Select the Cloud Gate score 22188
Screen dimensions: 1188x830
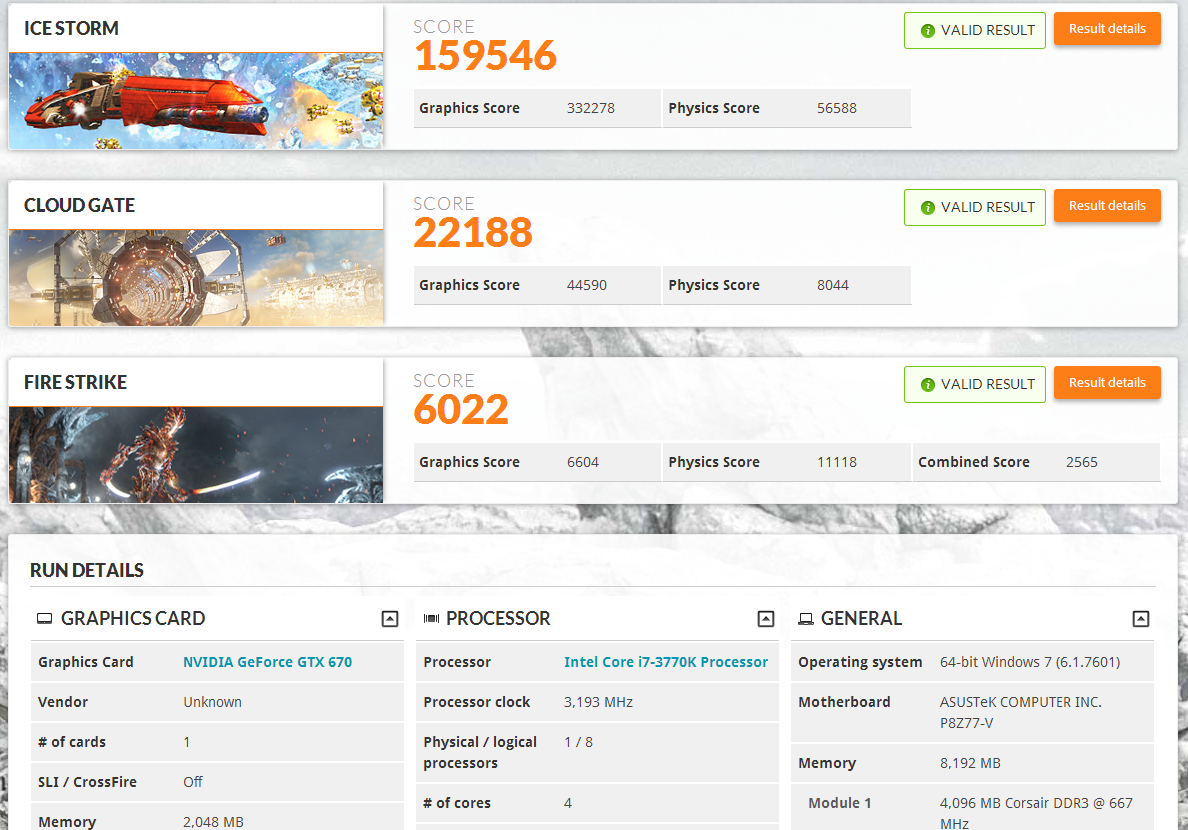tap(473, 233)
